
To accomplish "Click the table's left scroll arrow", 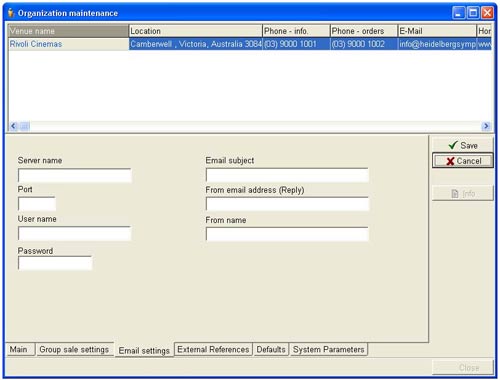I will [13, 126].
